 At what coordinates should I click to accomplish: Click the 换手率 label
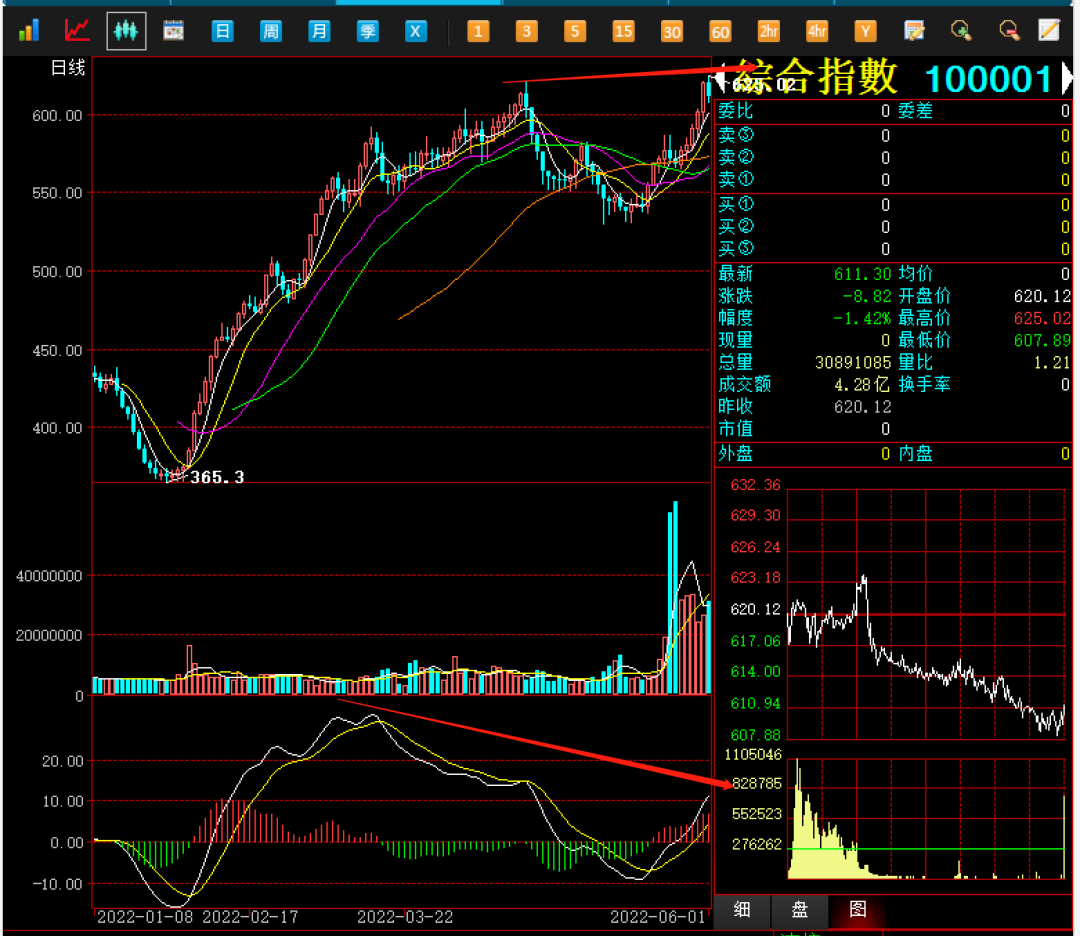(924, 384)
